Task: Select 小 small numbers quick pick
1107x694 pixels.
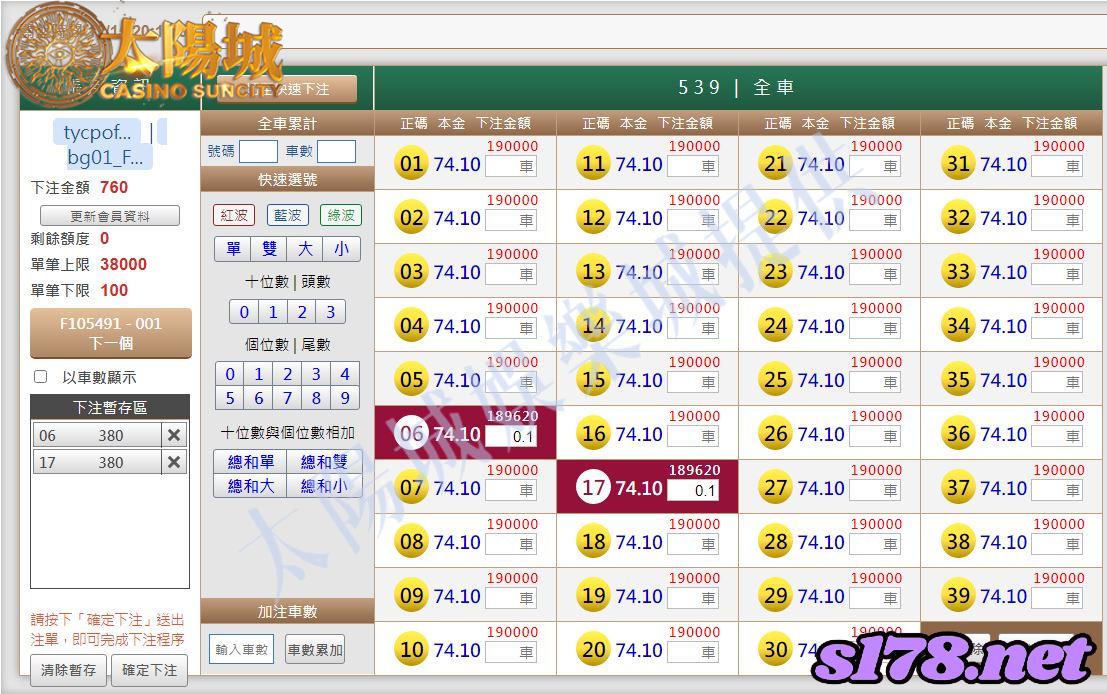Action: [341, 249]
